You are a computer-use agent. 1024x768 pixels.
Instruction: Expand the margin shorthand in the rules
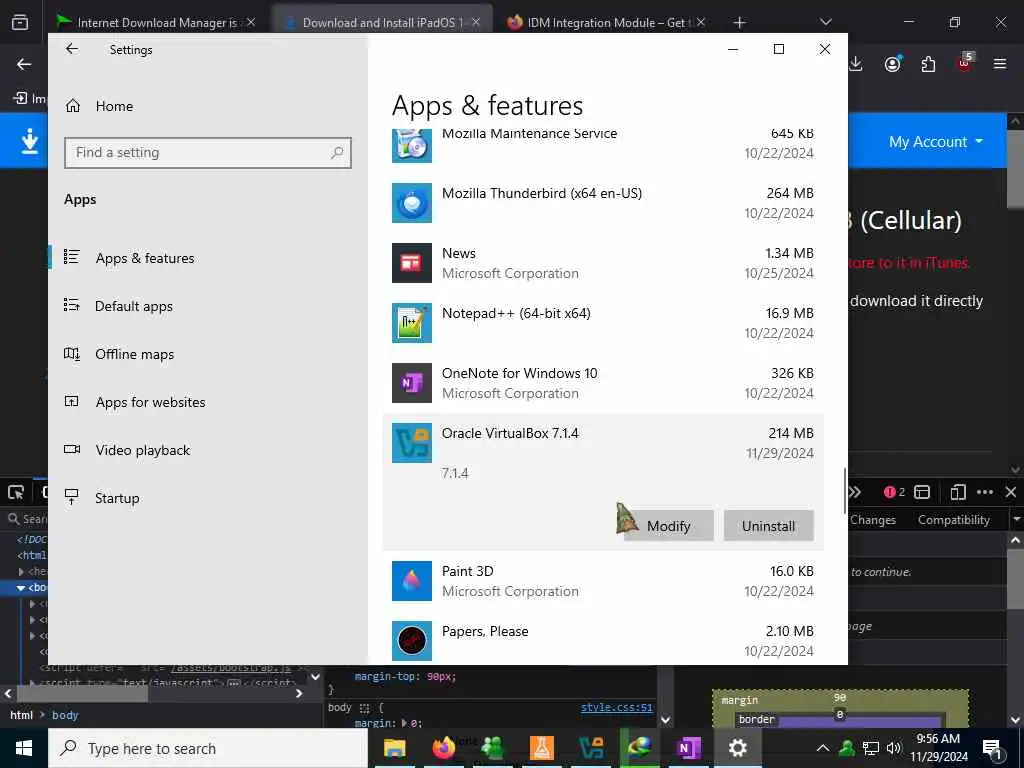click(404, 723)
